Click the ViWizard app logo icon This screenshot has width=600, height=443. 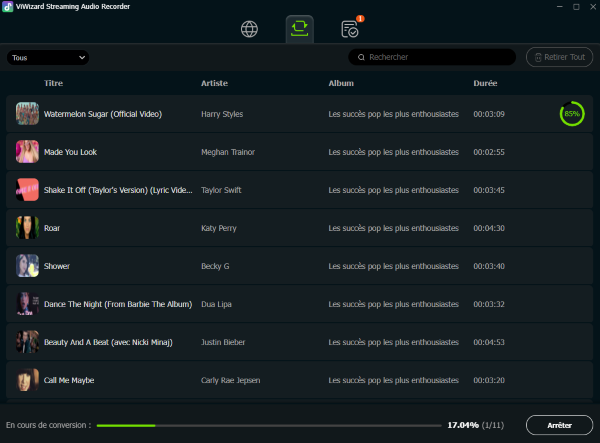[x=9, y=7]
